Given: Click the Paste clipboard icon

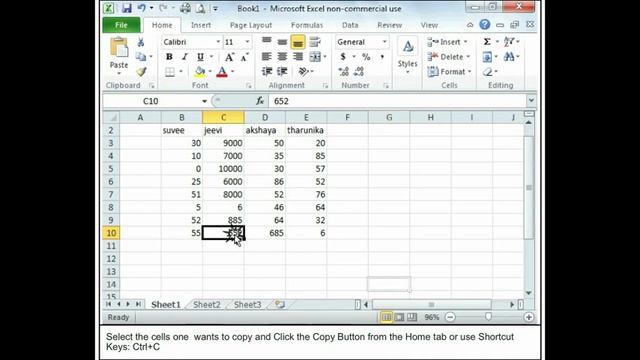Looking at the screenshot, I should pyautogui.click(x=119, y=47).
